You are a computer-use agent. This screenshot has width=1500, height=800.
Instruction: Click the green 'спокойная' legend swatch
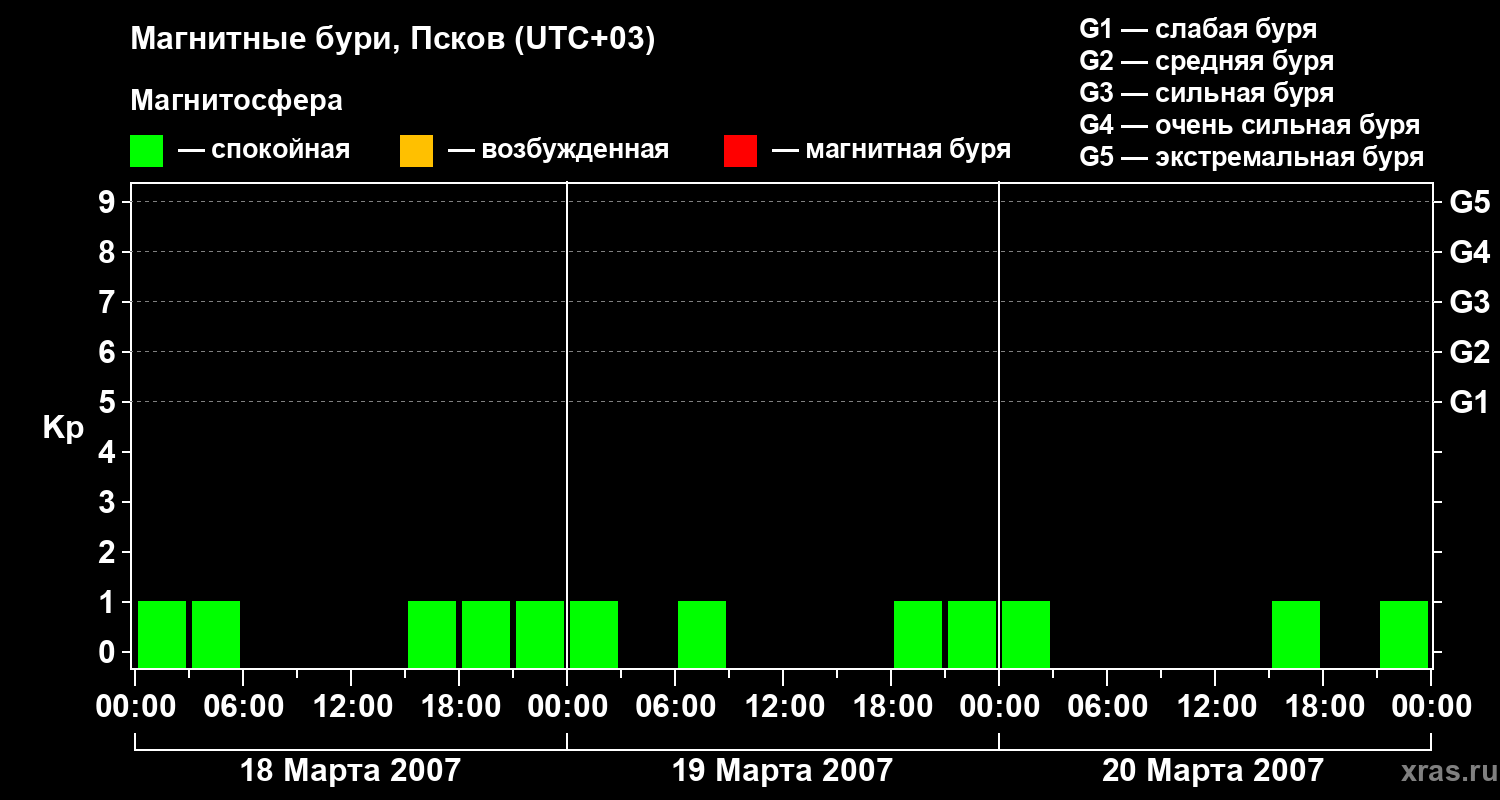coord(146,151)
